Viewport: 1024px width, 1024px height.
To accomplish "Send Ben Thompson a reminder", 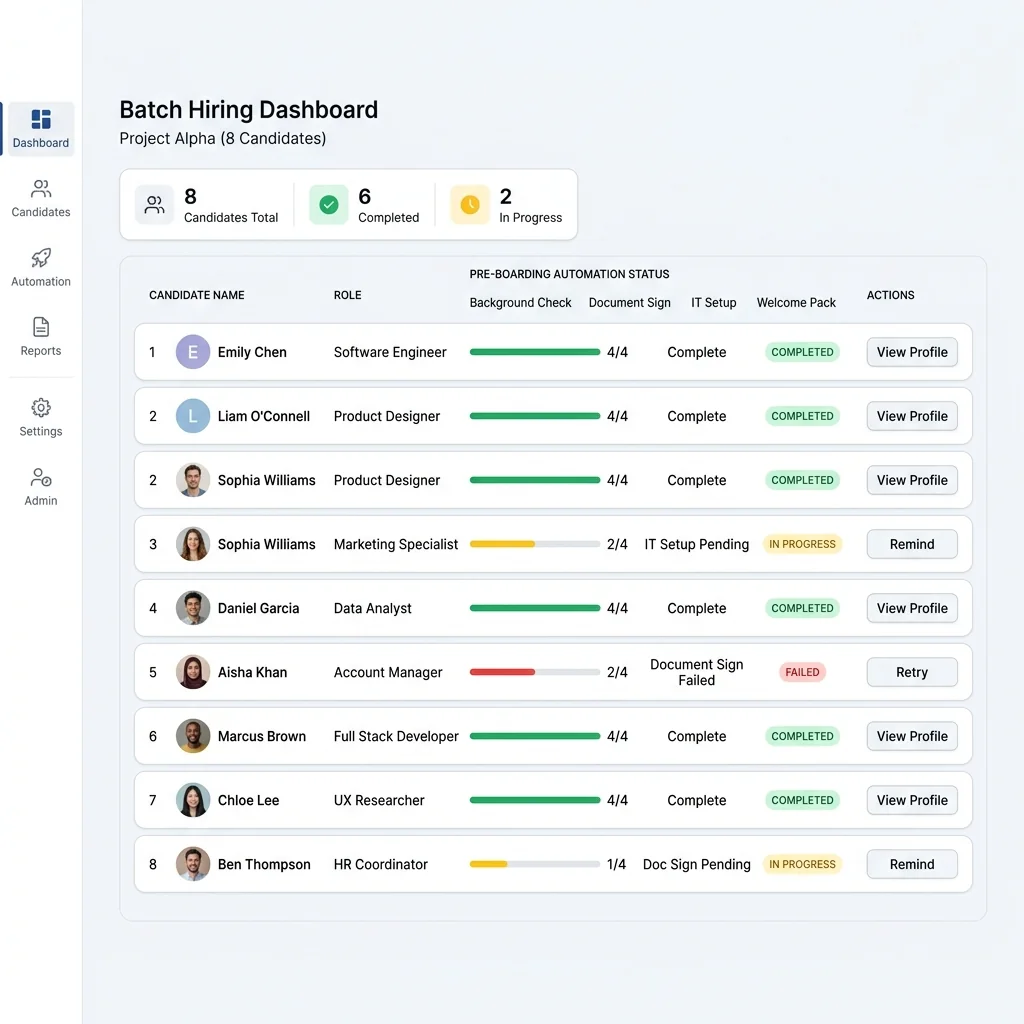I will tap(912, 864).
